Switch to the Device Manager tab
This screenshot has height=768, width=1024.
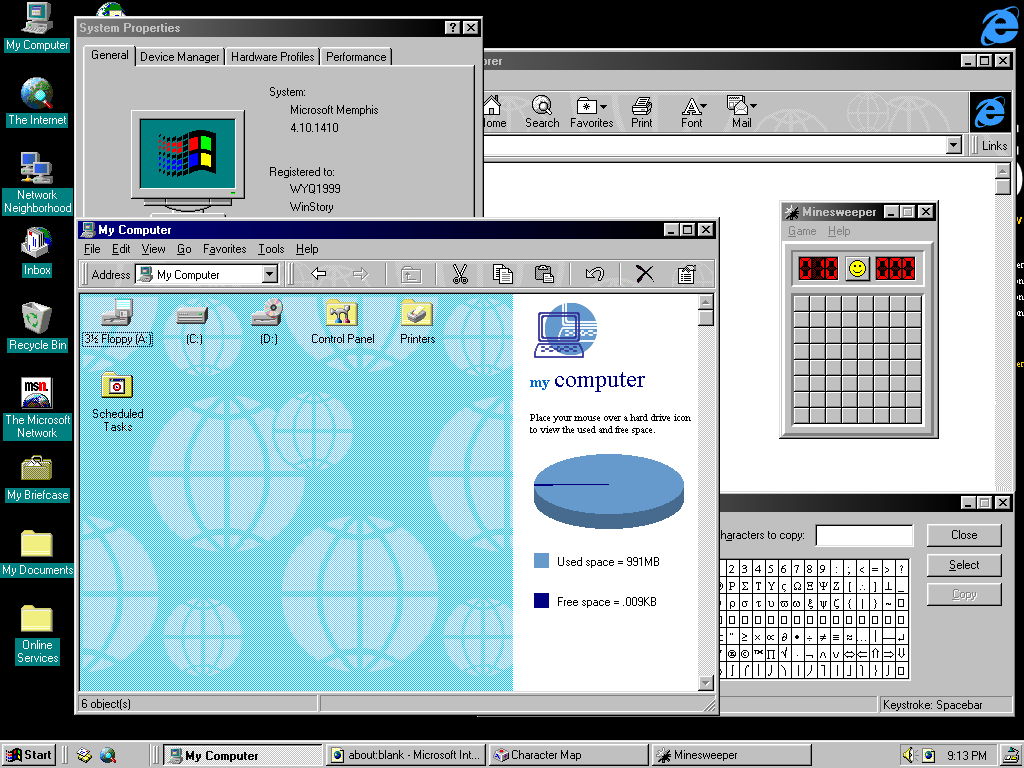coord(180,57)
